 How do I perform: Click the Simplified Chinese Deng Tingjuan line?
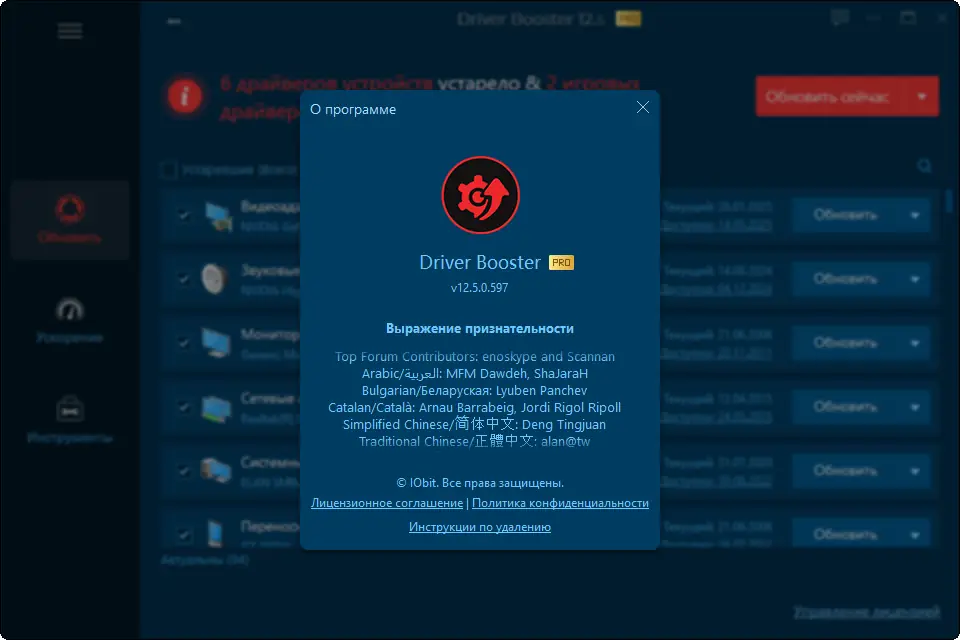474,424
